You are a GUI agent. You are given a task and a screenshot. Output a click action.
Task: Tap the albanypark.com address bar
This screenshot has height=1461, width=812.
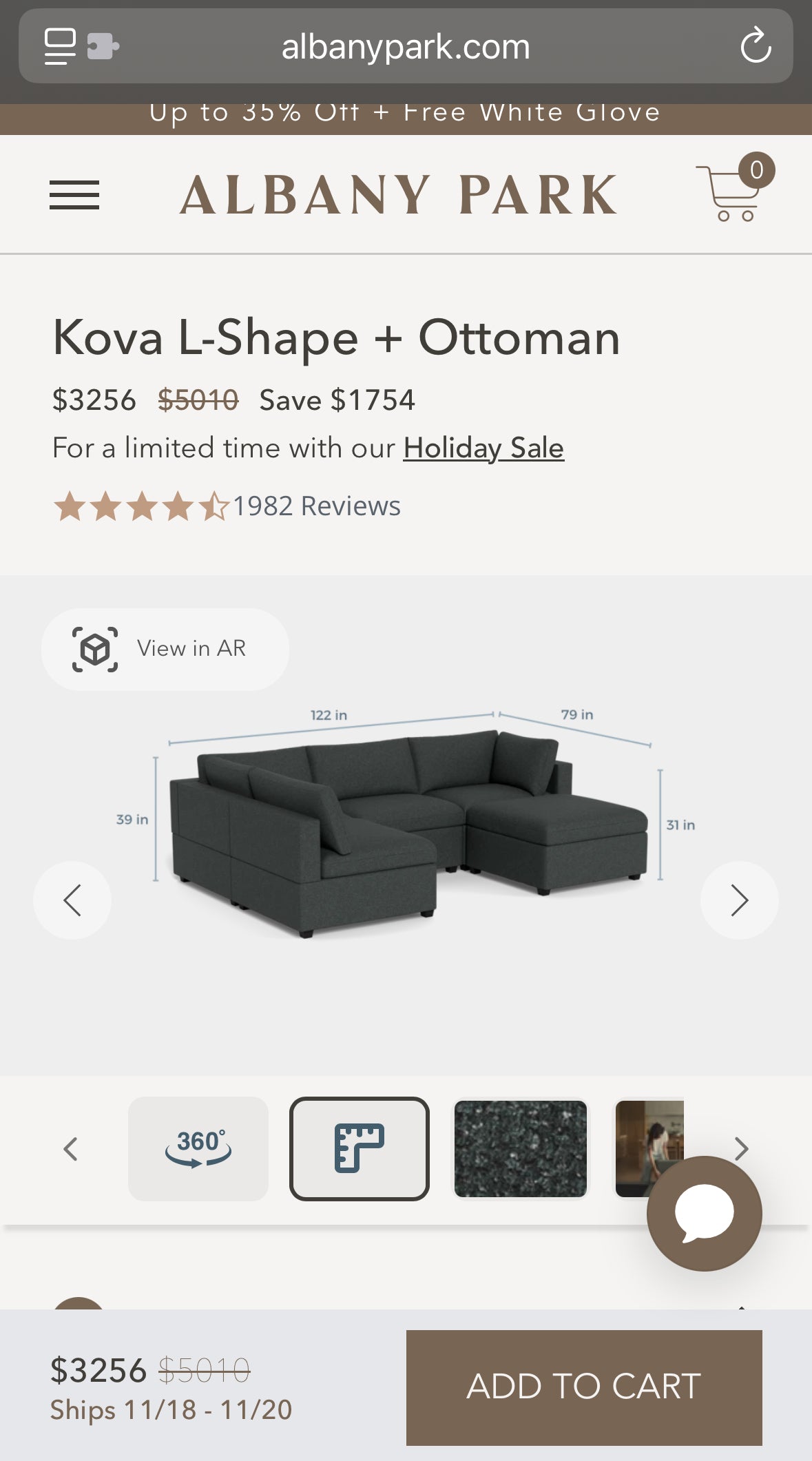click(406, 46)
